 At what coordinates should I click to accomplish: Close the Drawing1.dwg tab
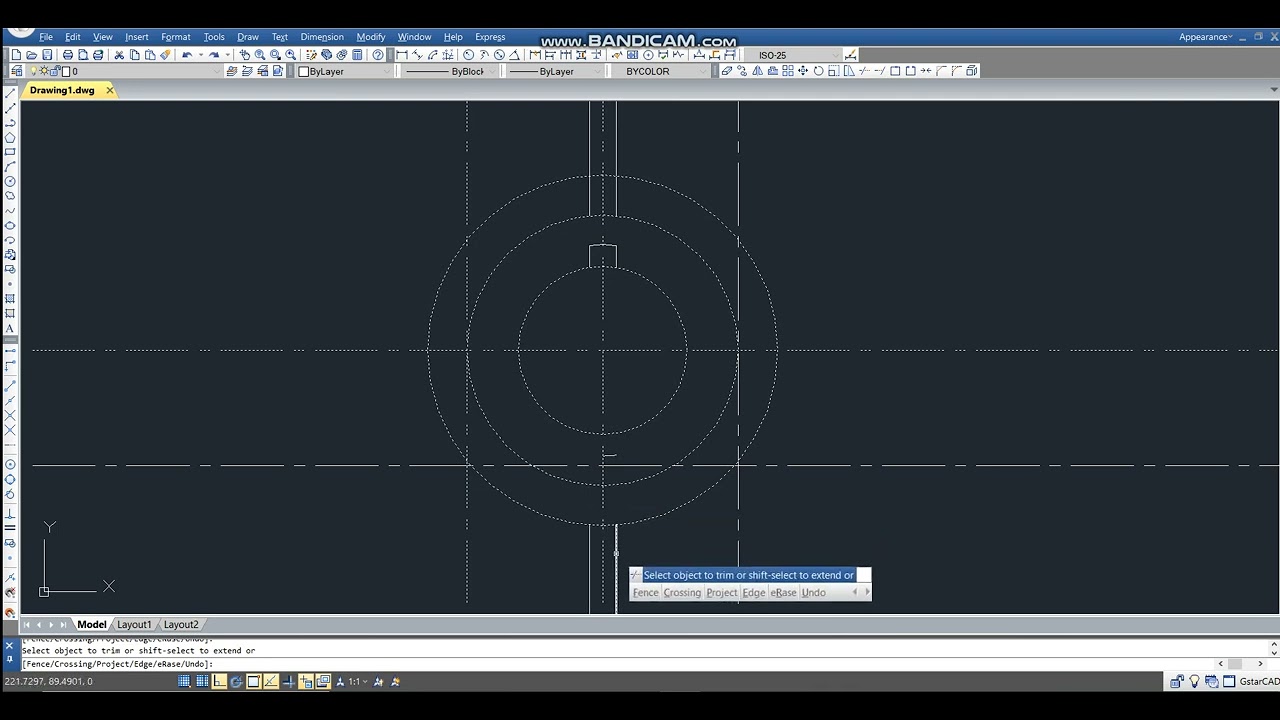click(109, 90)
